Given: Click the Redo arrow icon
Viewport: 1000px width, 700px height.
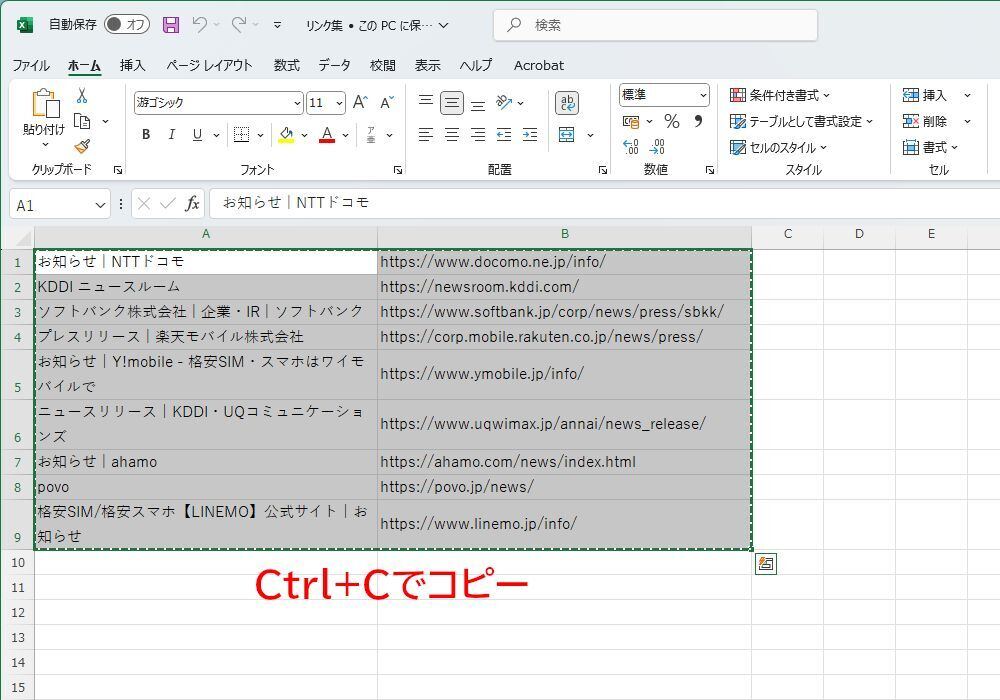Looking at the screenshot, I should tap(239, 25).
